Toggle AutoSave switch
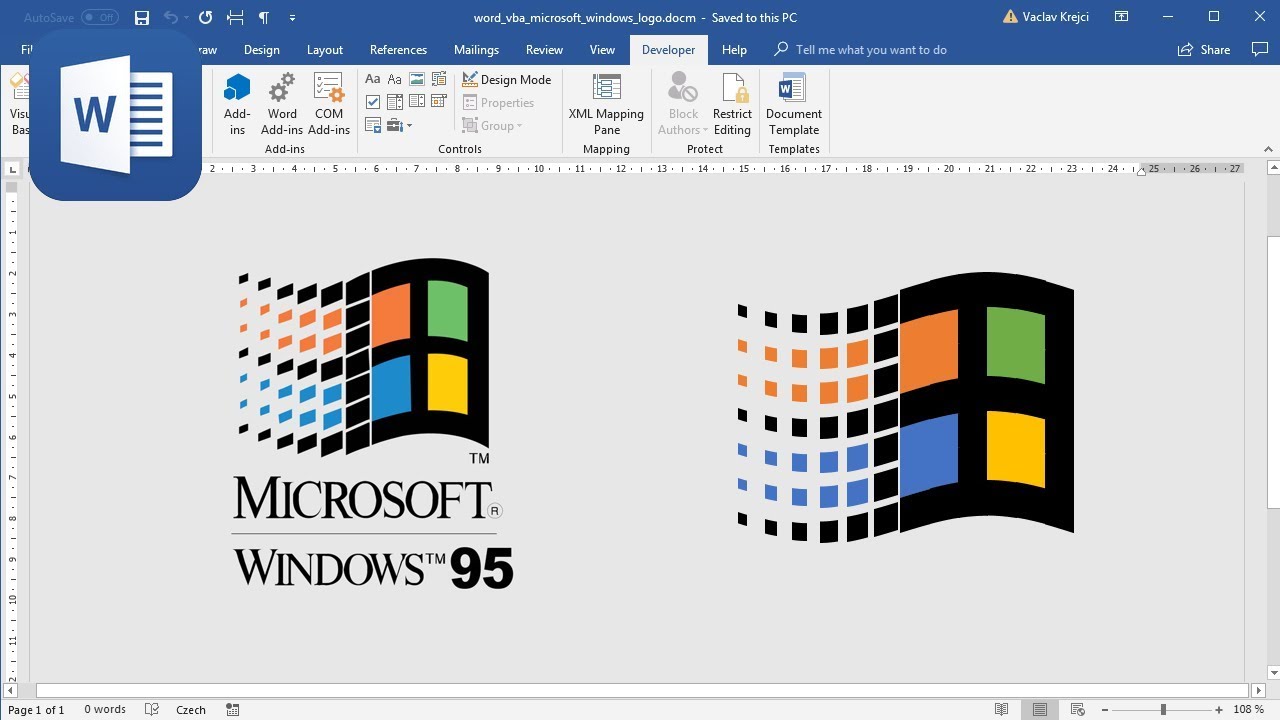Image resolution: width=1280 pixels, height=720 pixels. click(100, 17)
